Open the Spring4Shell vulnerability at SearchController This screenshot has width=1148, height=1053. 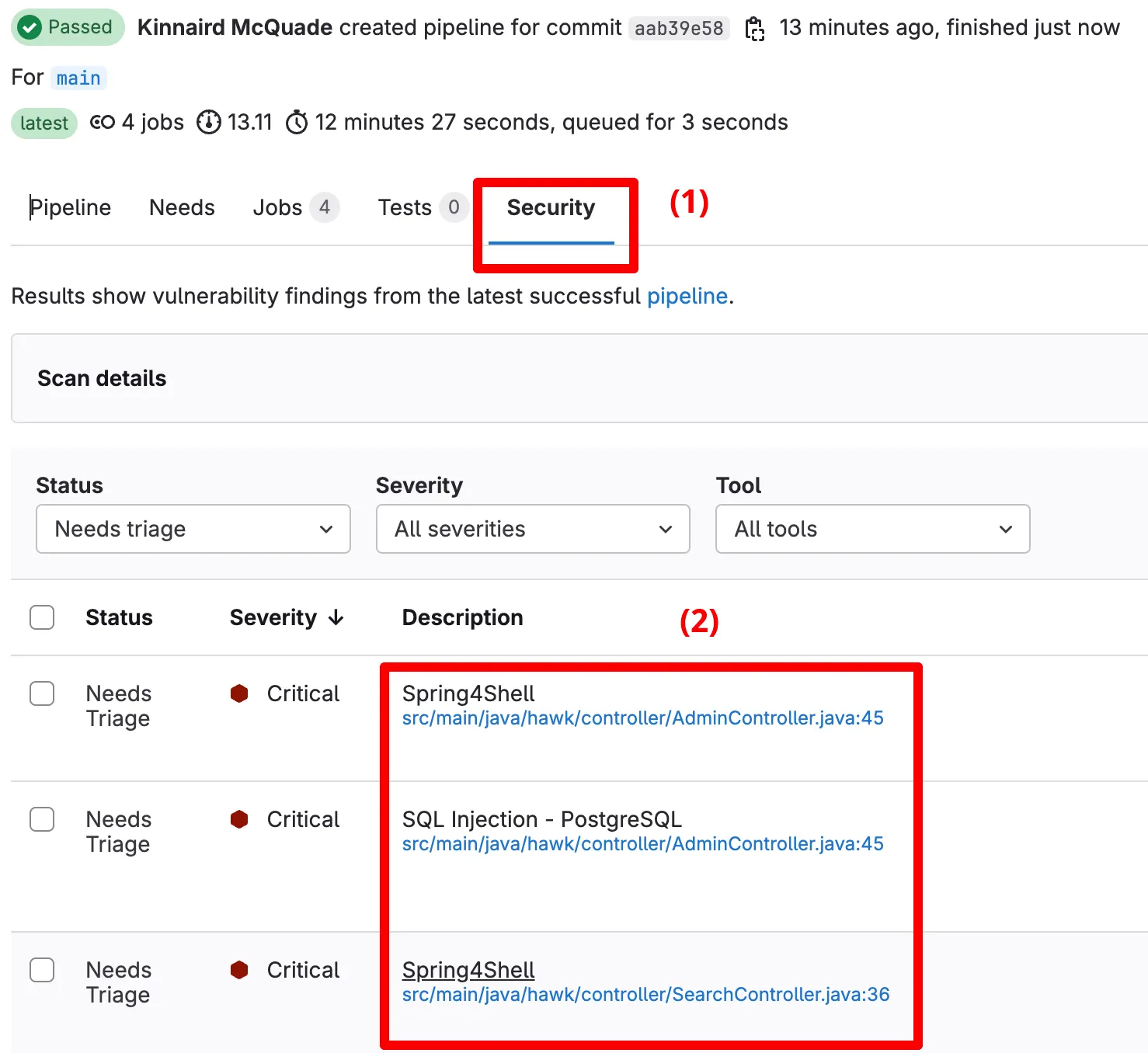(x=468, y=970)
